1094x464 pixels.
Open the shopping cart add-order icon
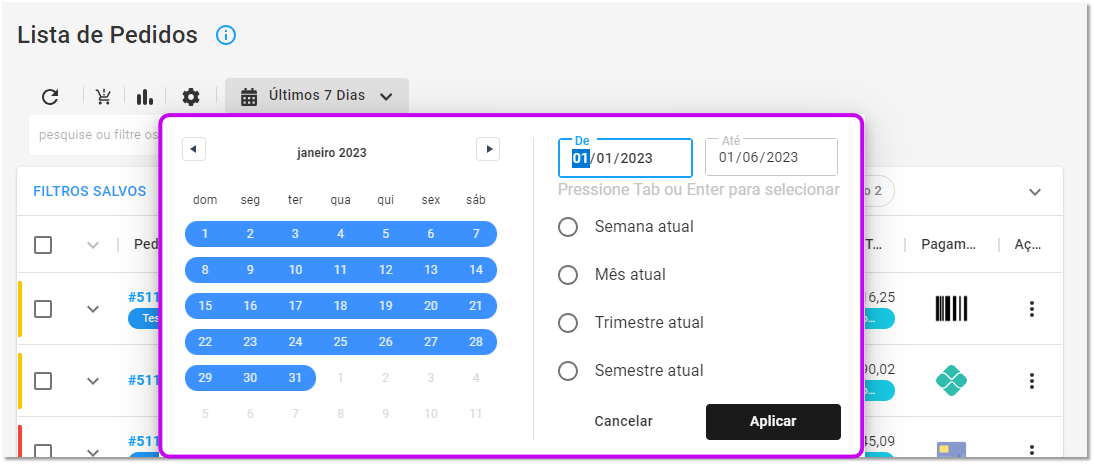[x=104, y=97]
